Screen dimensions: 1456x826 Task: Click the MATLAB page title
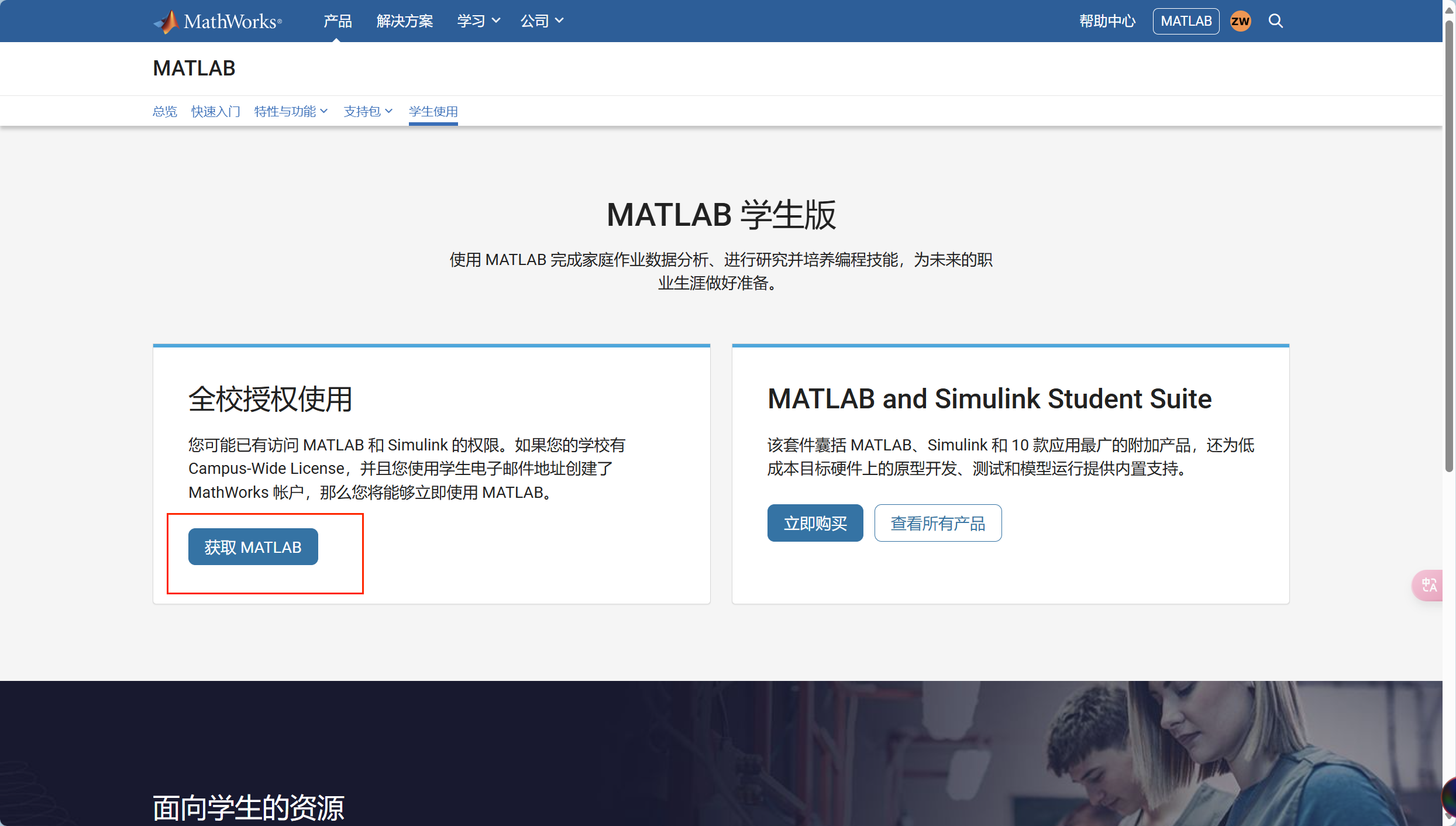194,68
